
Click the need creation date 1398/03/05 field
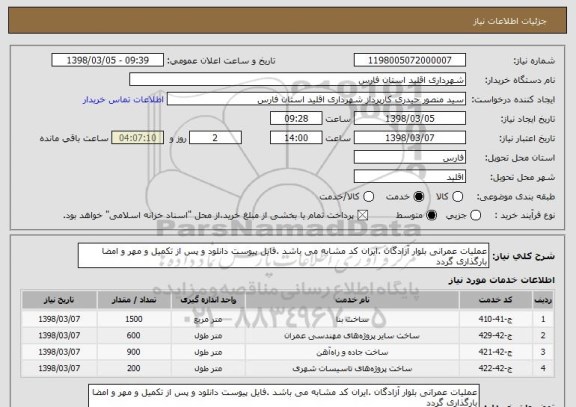410,119
